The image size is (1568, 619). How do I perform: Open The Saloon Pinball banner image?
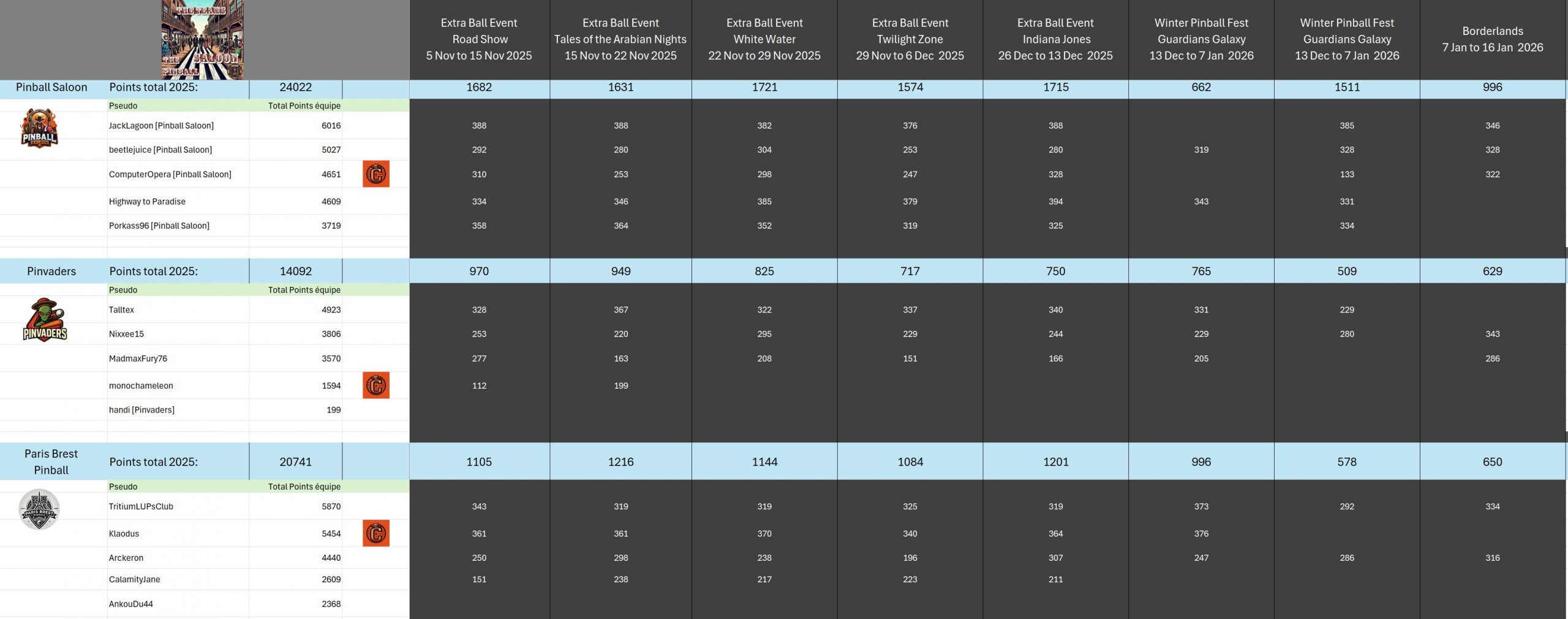click(202, 40)
